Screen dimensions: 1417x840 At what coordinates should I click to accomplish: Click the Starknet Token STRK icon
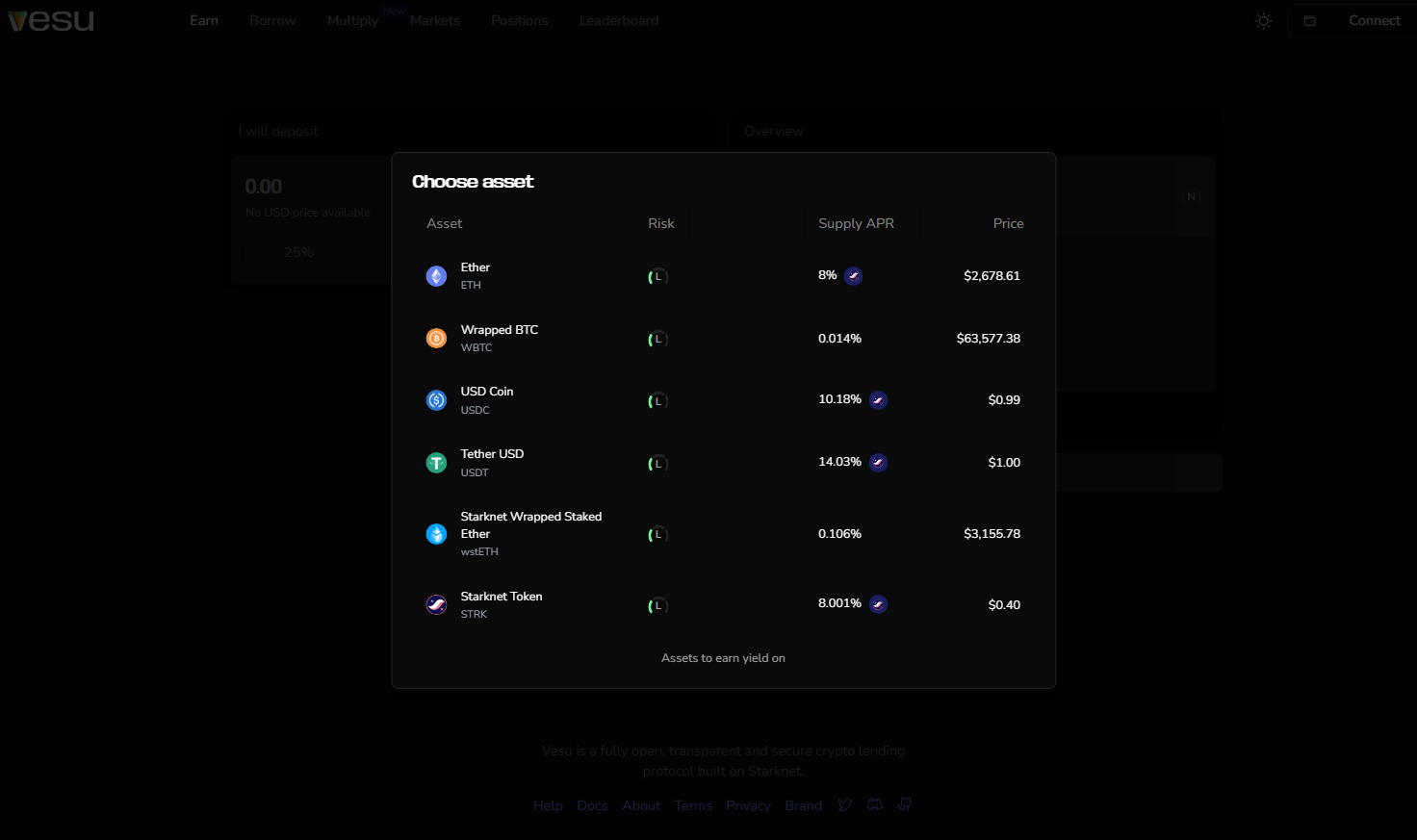click(x=436, y=605)
